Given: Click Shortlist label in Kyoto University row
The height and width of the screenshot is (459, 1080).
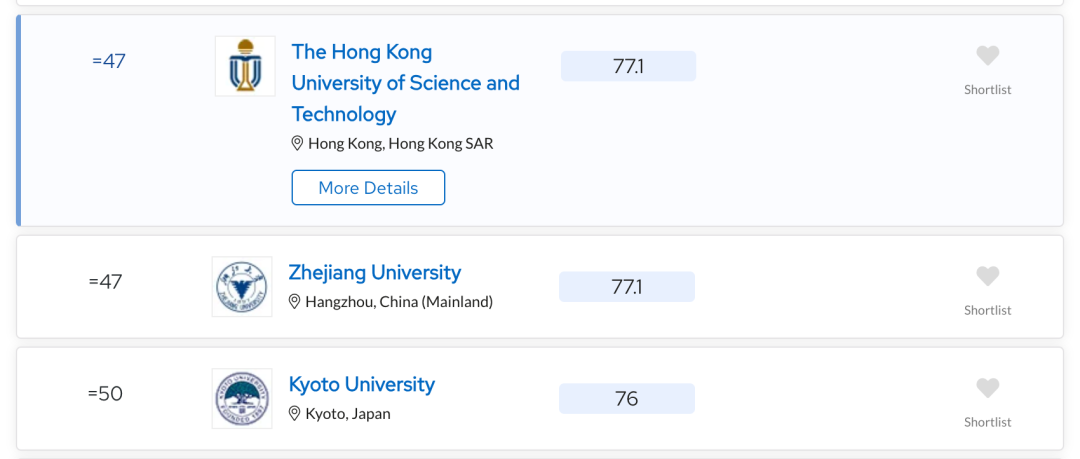Looking at the screenshot, I should [x=988, y=422].
